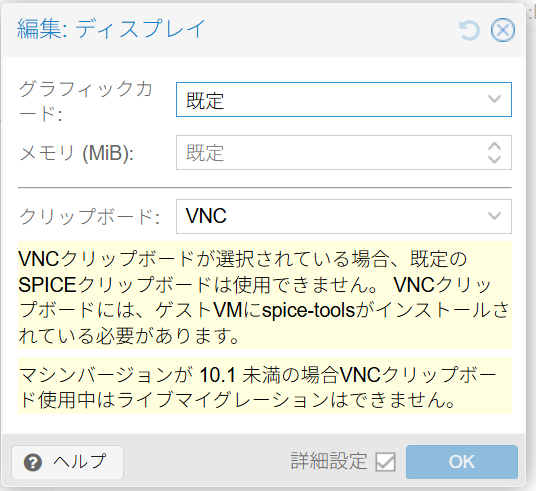
Task: Click the reset (undo arrow) icon in dialog header
Action: pos(469,30)
